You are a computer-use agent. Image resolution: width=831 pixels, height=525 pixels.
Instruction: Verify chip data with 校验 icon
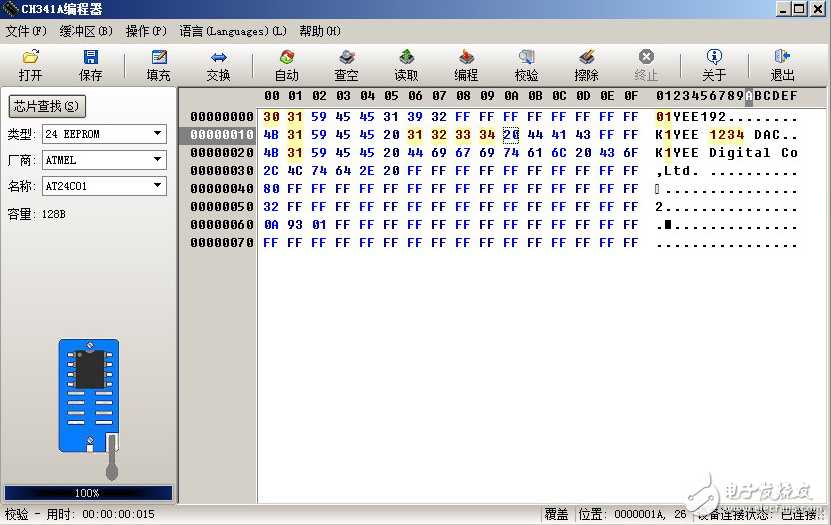pos(526,65)
